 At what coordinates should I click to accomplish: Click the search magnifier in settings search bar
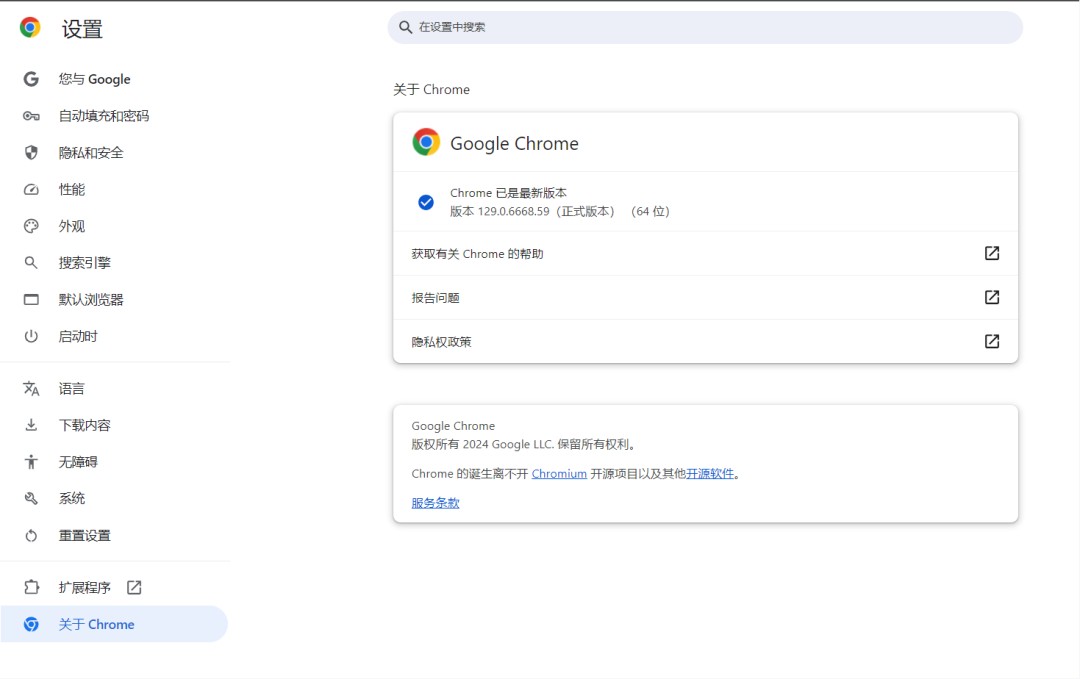(406, 27)
